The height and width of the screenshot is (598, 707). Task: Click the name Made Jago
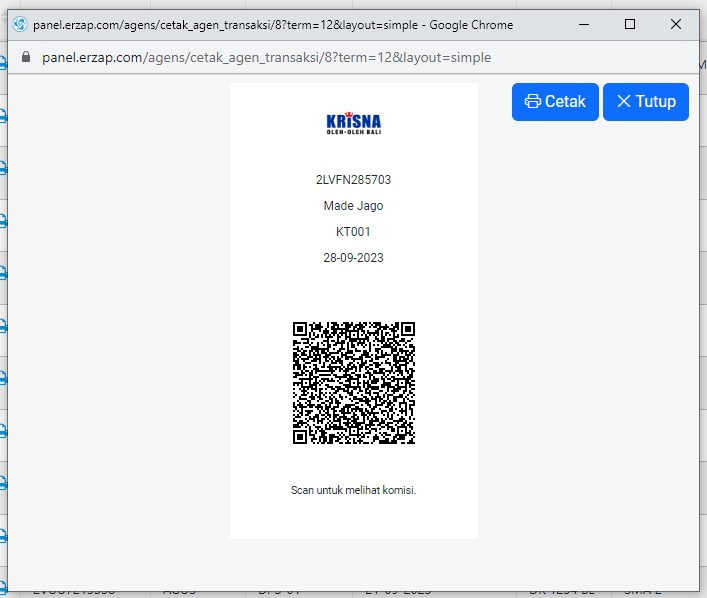click(x=354, y=206)
